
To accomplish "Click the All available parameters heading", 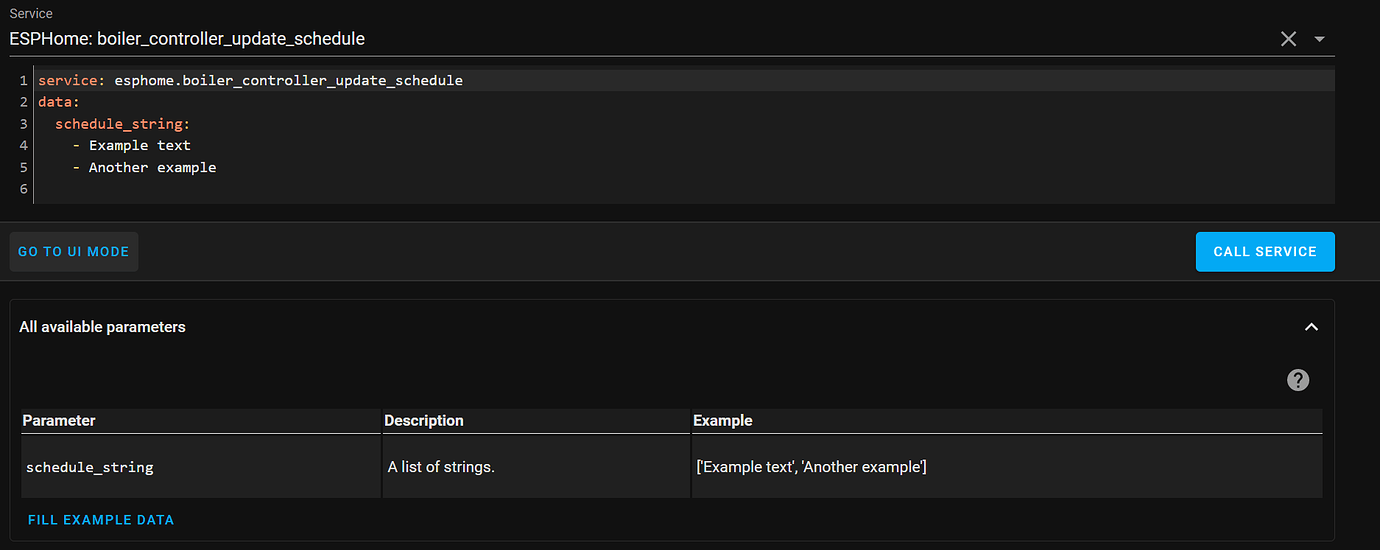I will coord(102,327).
